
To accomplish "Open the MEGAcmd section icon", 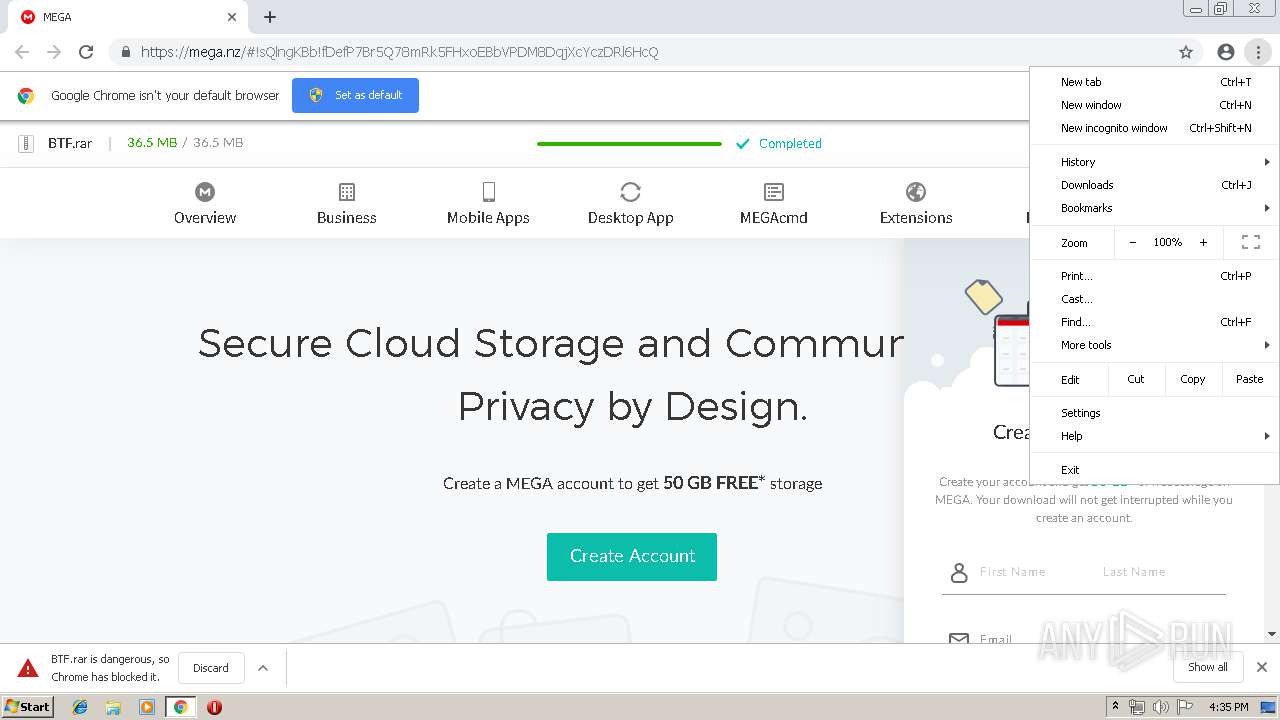I will 774,192.
